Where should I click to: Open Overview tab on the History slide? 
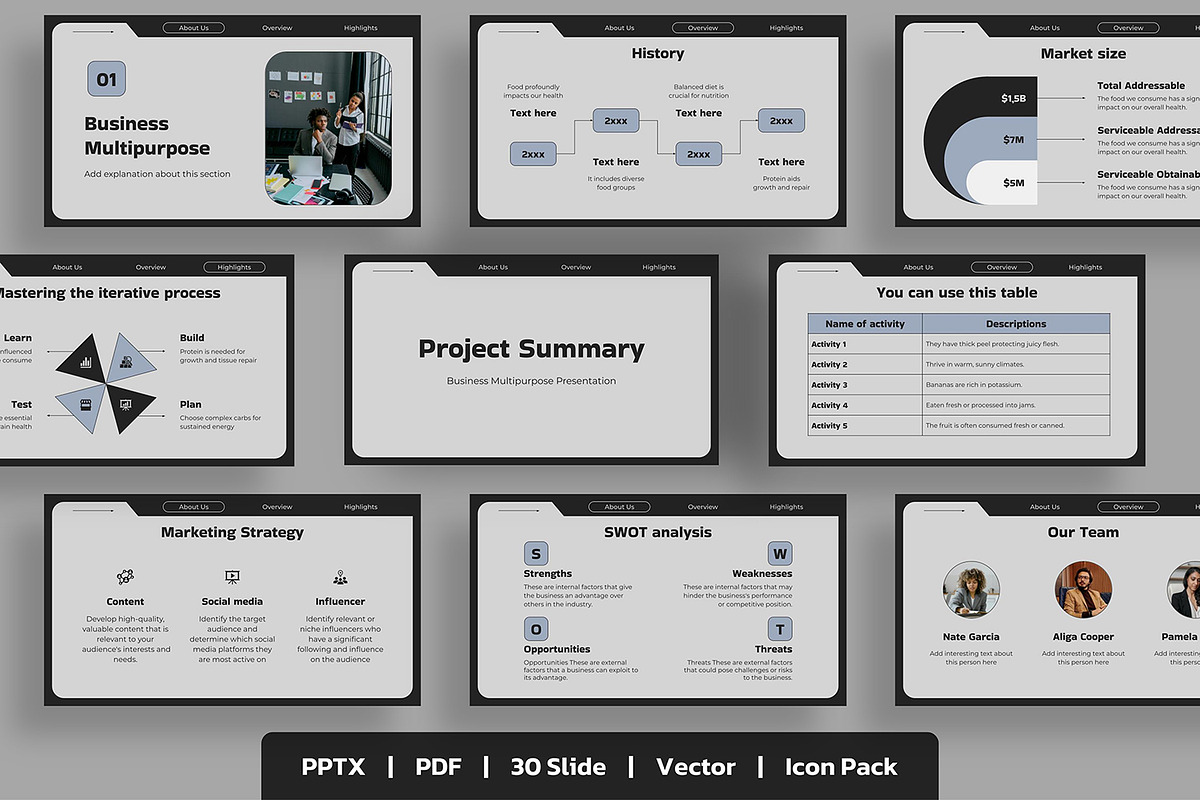pyautogui.click(x=703, y=28)
